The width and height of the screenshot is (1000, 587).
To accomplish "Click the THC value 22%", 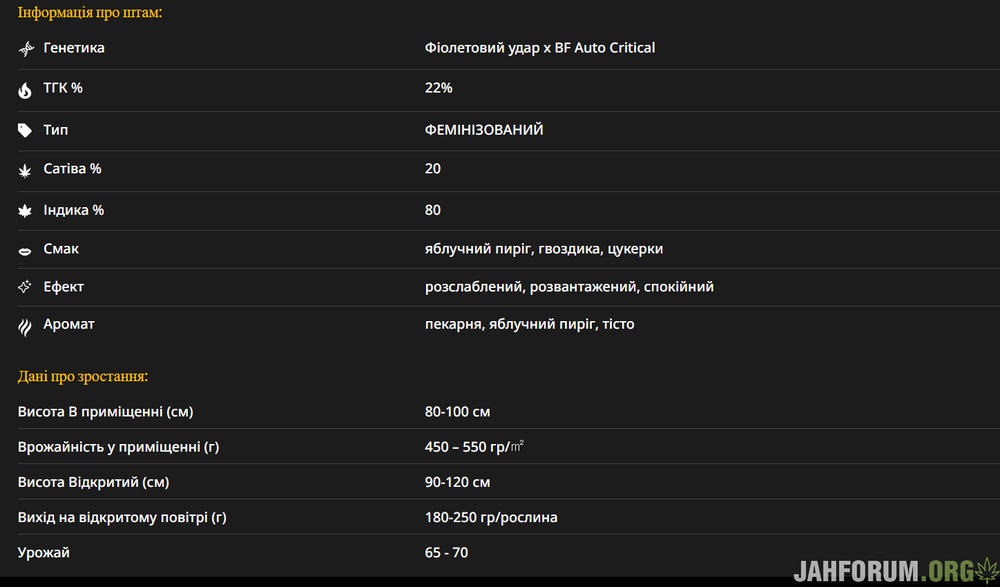I will (439, 88).
